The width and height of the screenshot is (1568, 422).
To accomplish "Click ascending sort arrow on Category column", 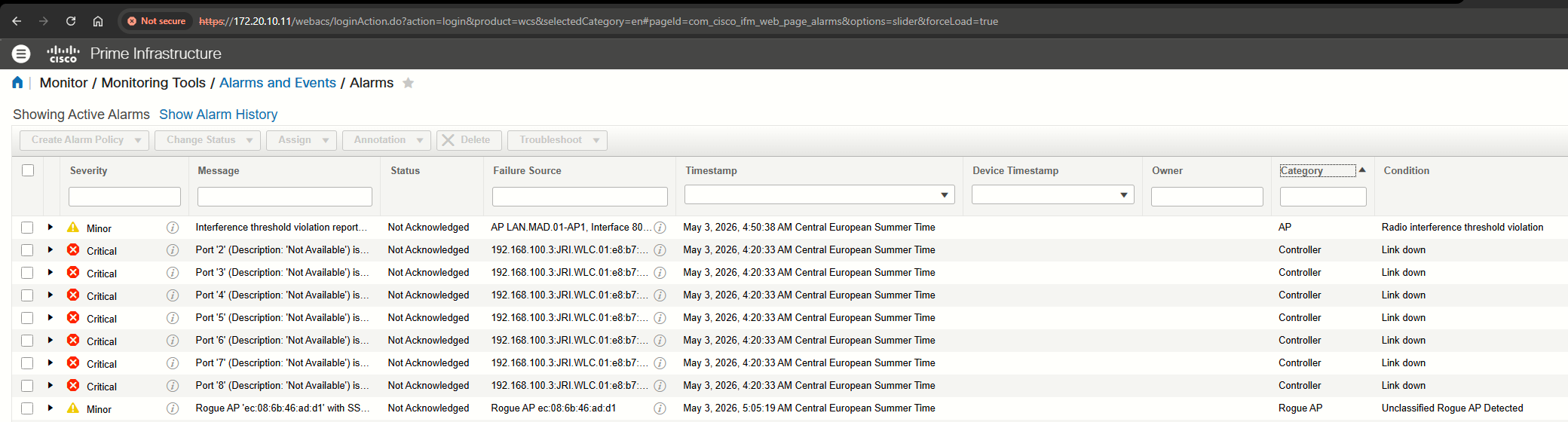I will (x=1362, y=170).
